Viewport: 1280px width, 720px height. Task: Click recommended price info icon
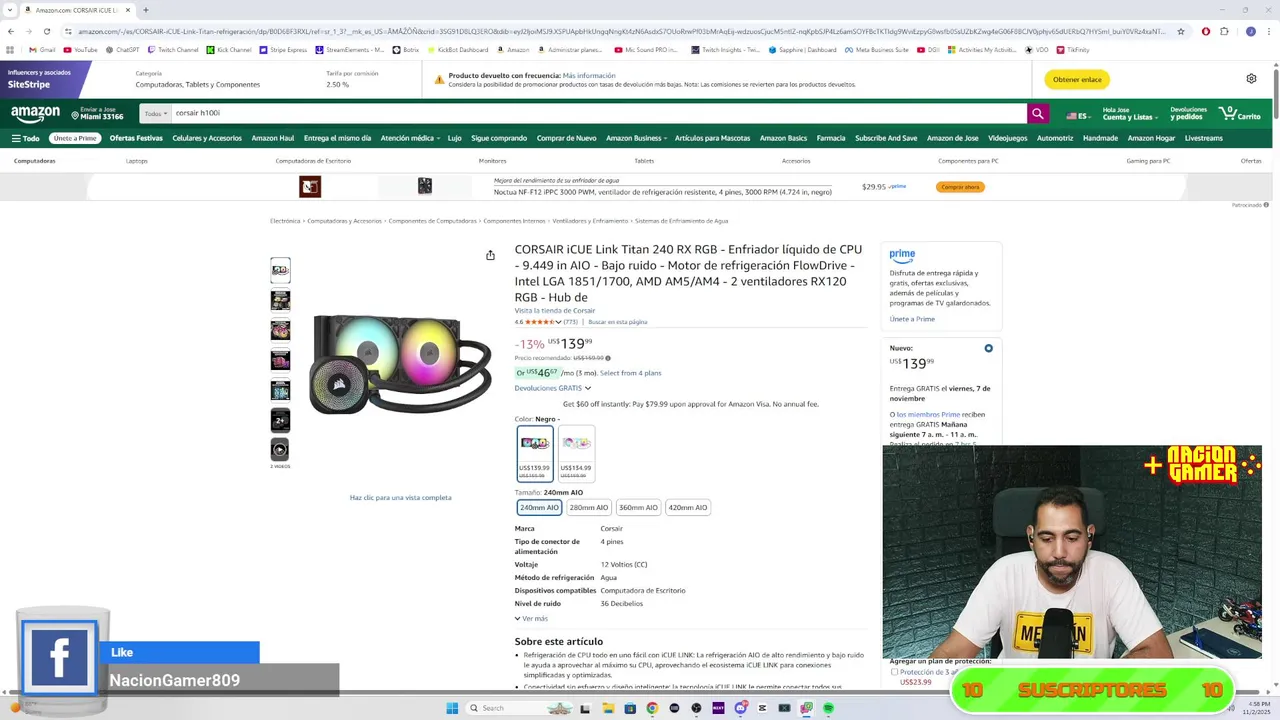tap(608, 358)
